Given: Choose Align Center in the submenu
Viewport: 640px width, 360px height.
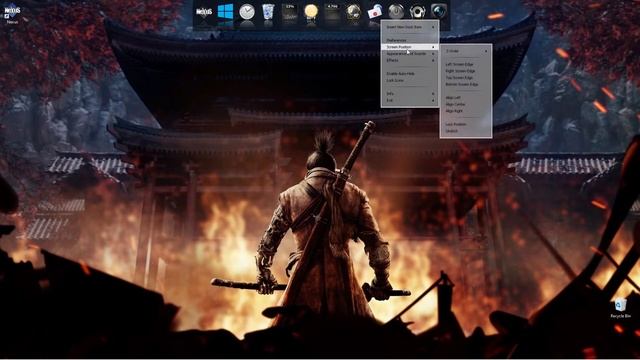Looking at the screenshot, I should click(x=466, y=104).
